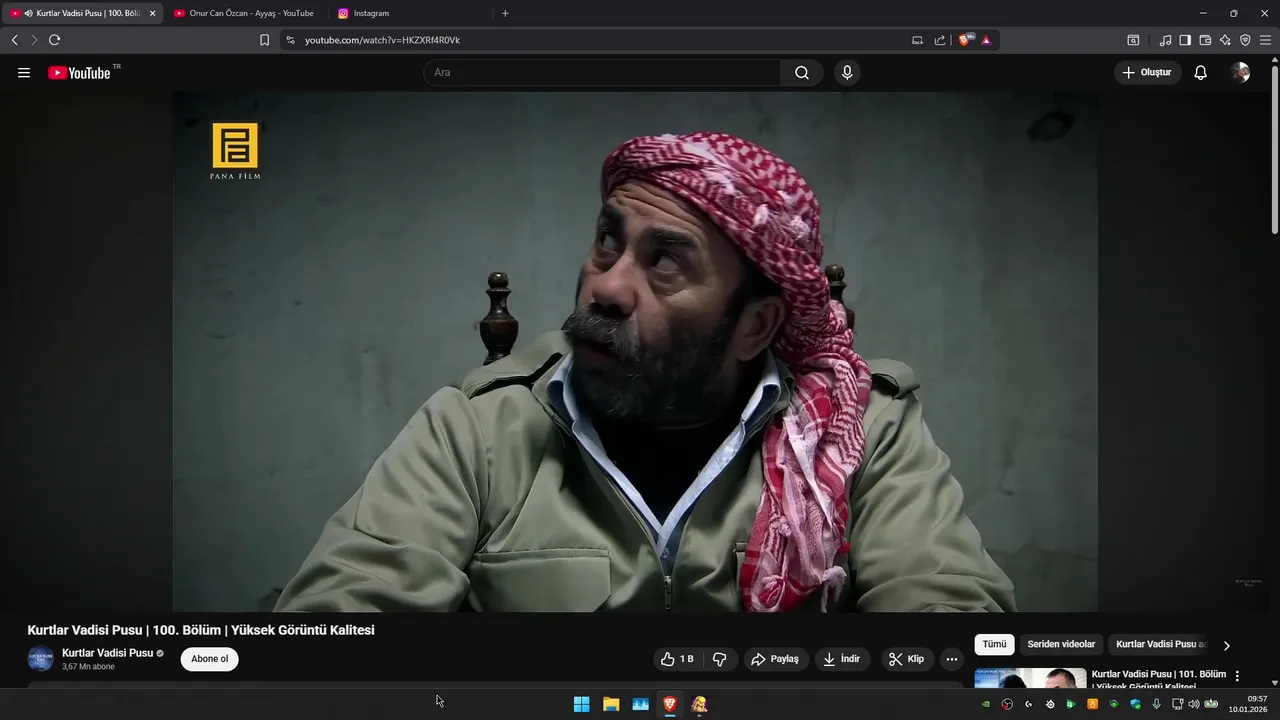The height and width of the screenshot is (720, 1280).
Task: Open the Leo AI sparkle icon
Action: tap(1225, 40)
